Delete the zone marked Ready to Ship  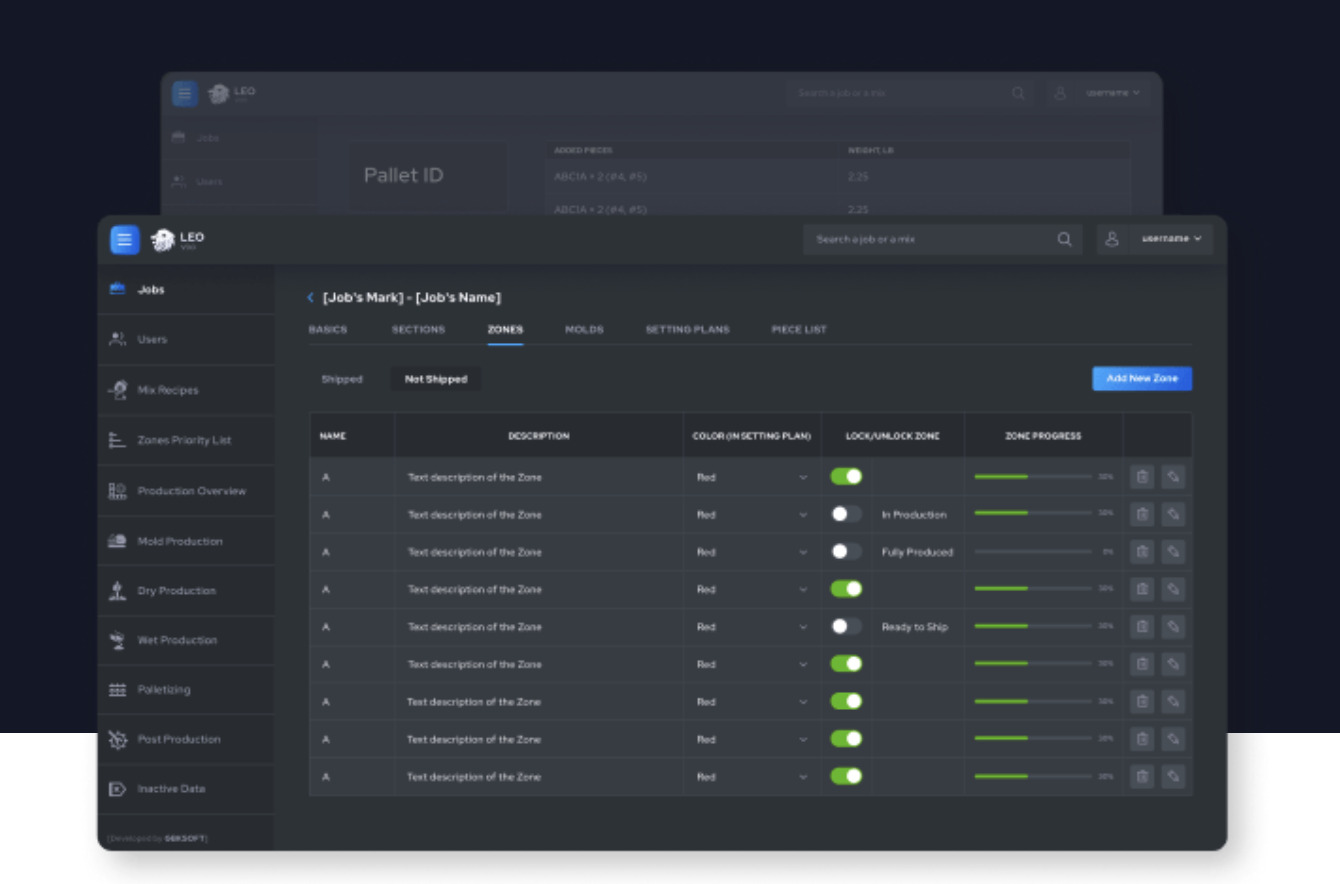click(x=1142, y=627)
